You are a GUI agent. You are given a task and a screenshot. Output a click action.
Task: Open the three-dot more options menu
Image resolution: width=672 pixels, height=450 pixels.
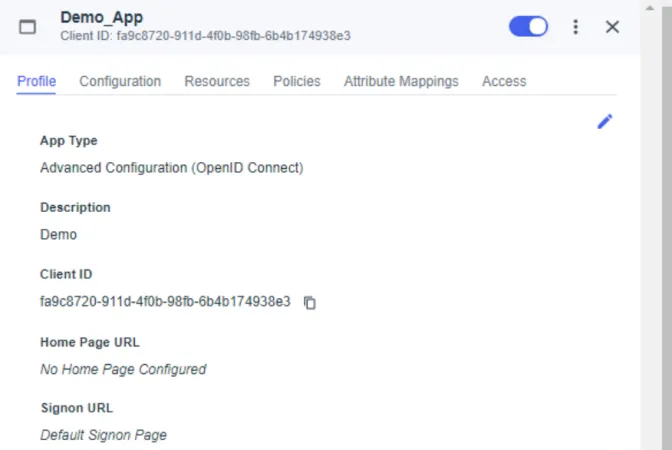click(x=576, y=27)
